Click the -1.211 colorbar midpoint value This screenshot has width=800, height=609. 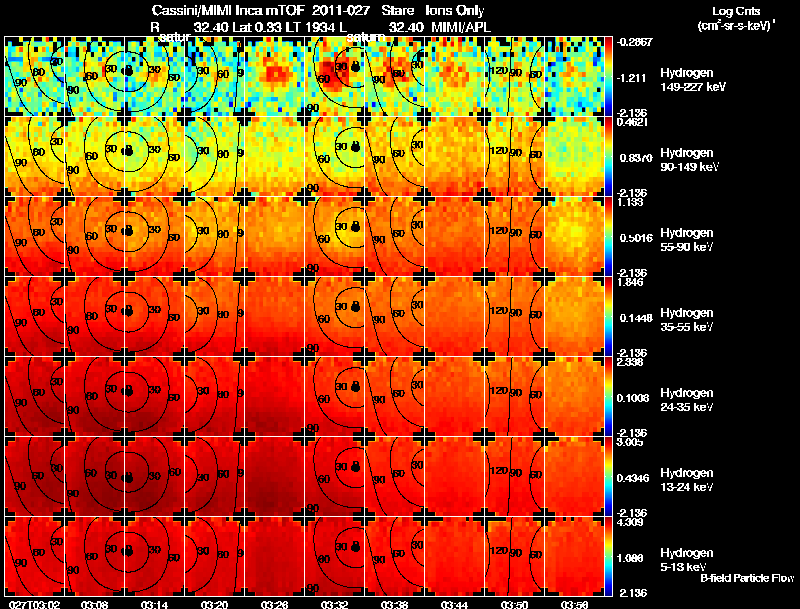[x=631, y=78]
